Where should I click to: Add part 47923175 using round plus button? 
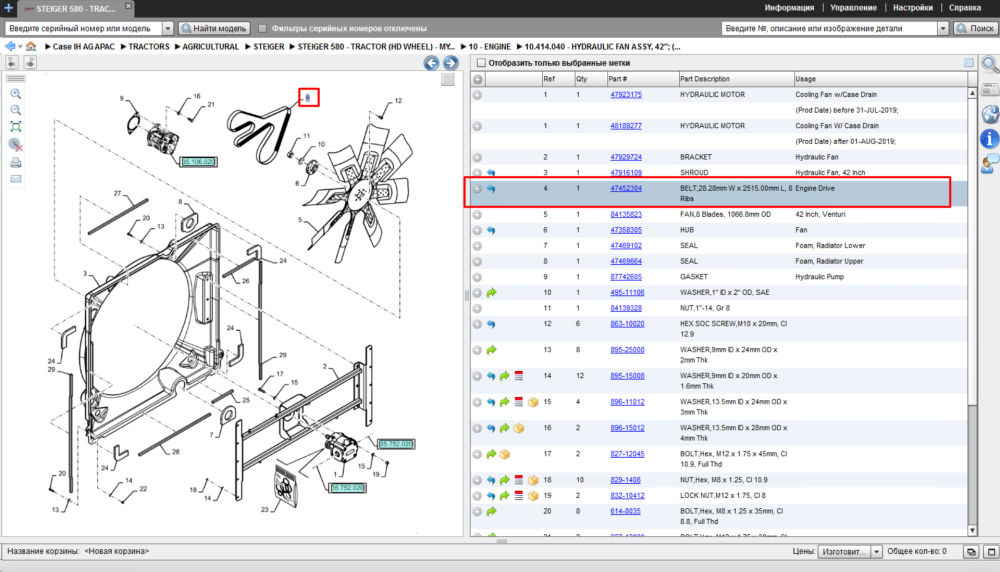pos(477,95)
